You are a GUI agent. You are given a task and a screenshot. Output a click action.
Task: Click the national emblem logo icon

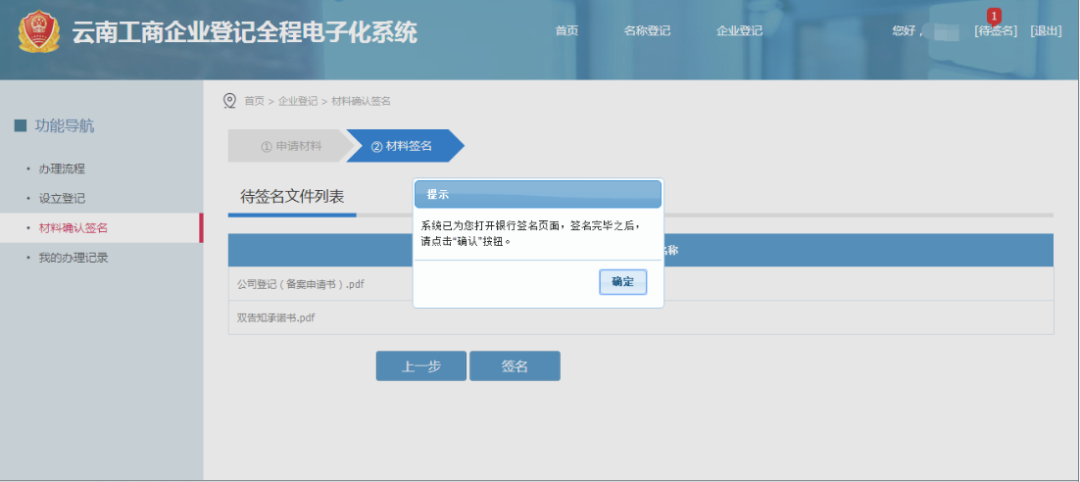coord(39,32)
